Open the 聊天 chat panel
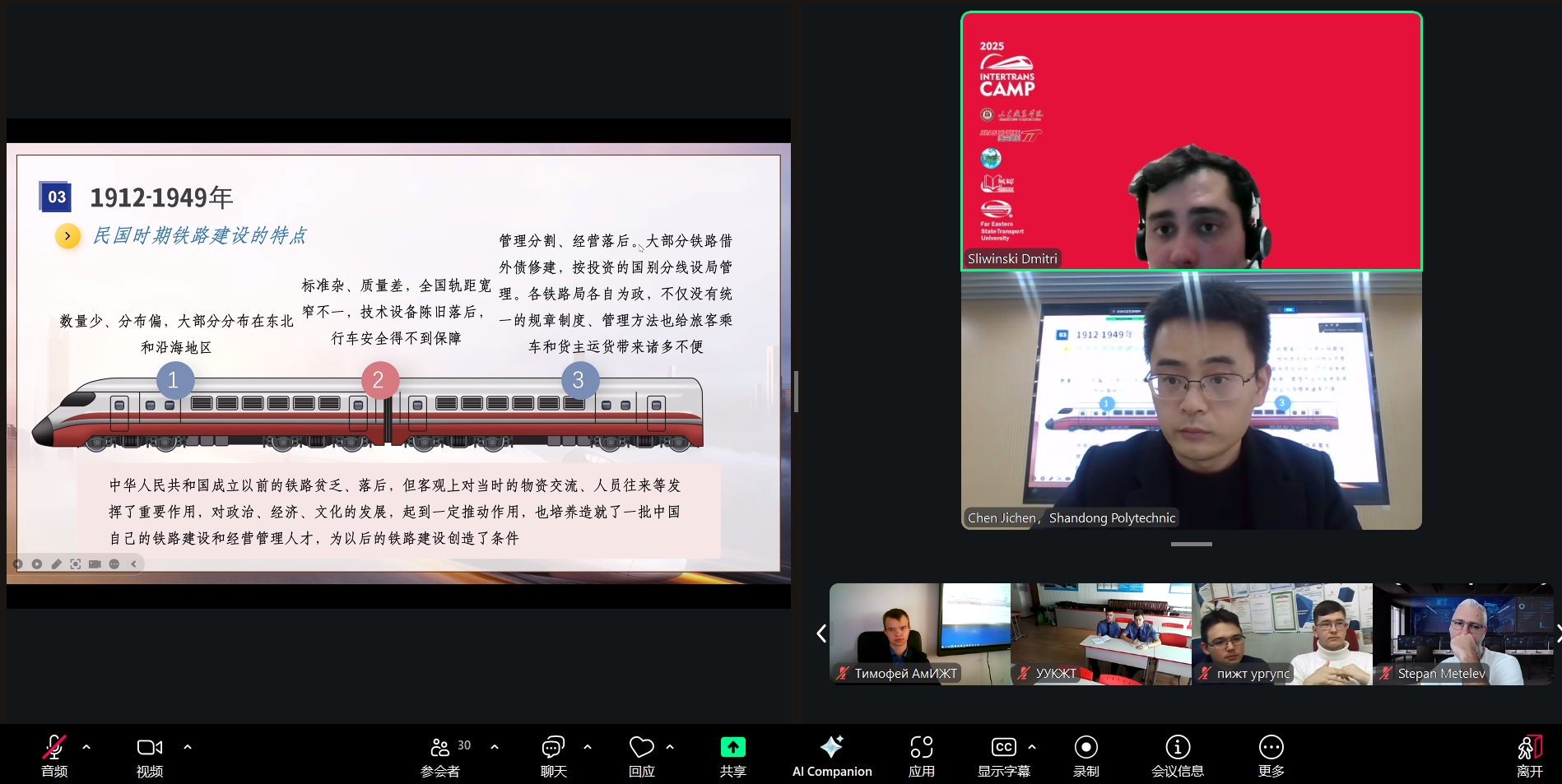This screenshot has height=784, width=1562. tap(553, 754)
